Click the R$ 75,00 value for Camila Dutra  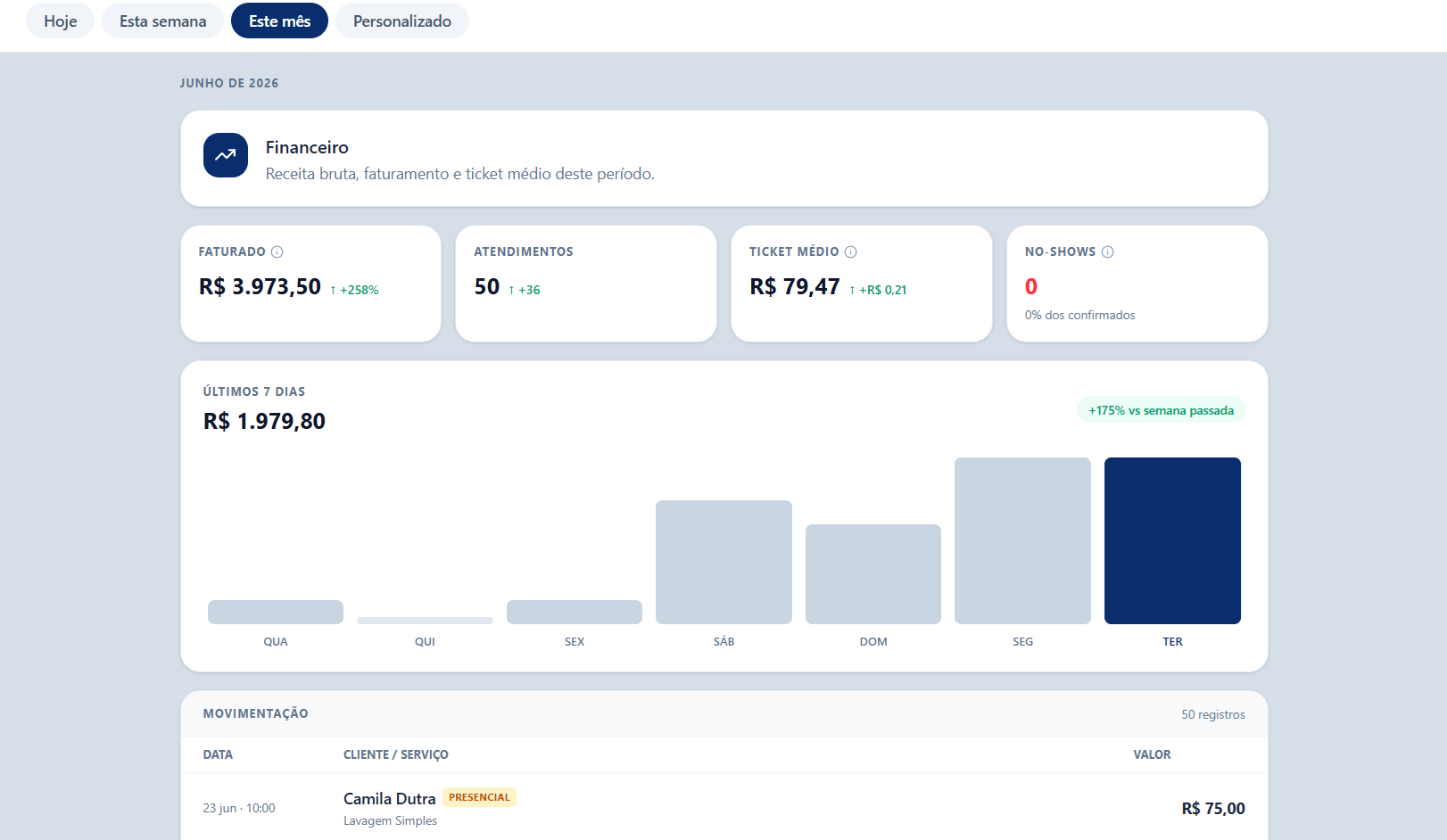pyautogui.click(x=1213, y=808)
